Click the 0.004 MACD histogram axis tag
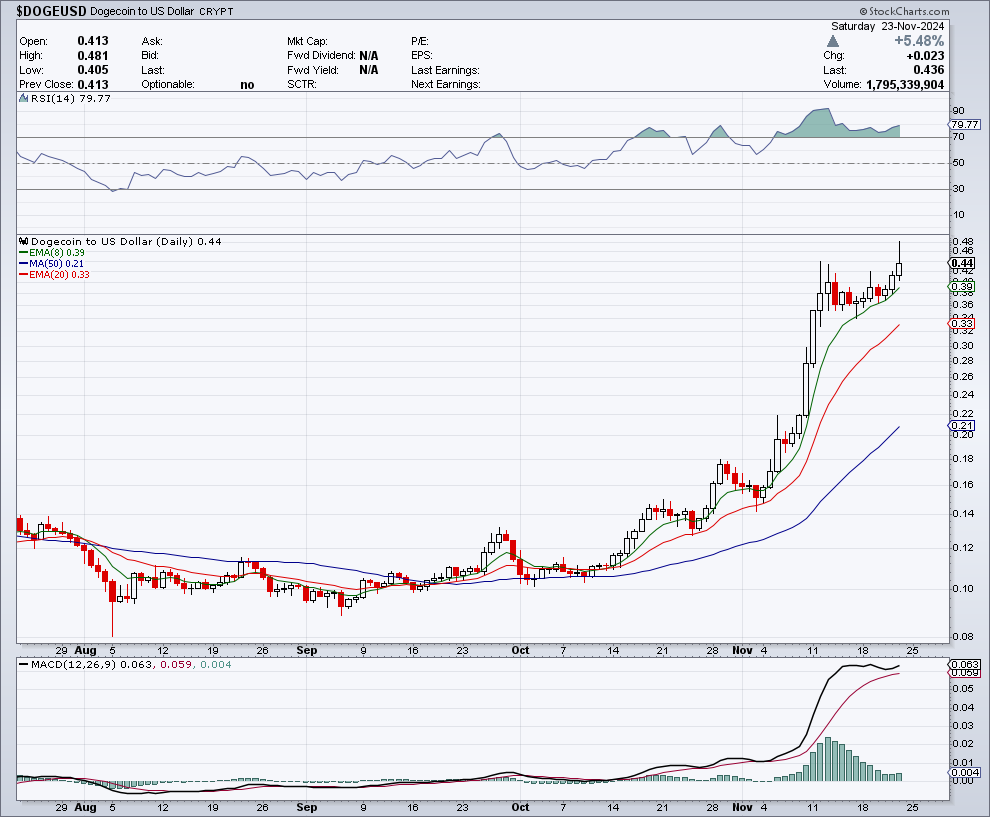 pyautogui.click(x=962, y=773)
